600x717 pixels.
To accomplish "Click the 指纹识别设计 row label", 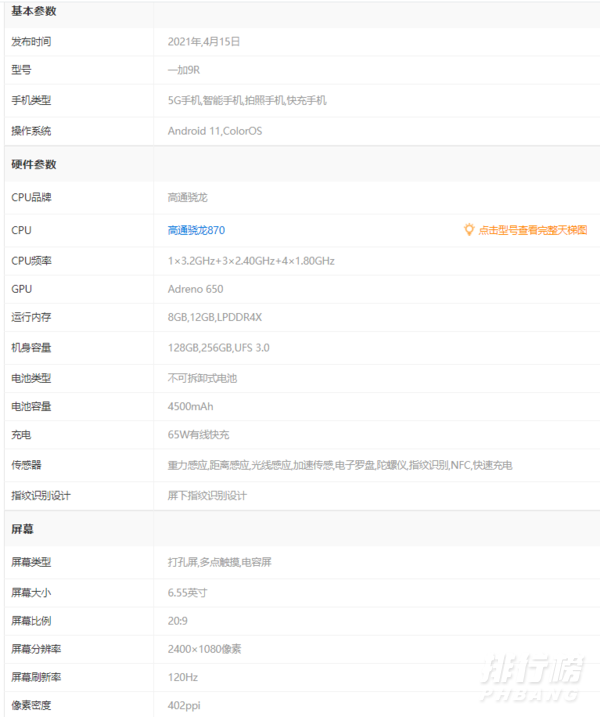I will click(41, 496).
